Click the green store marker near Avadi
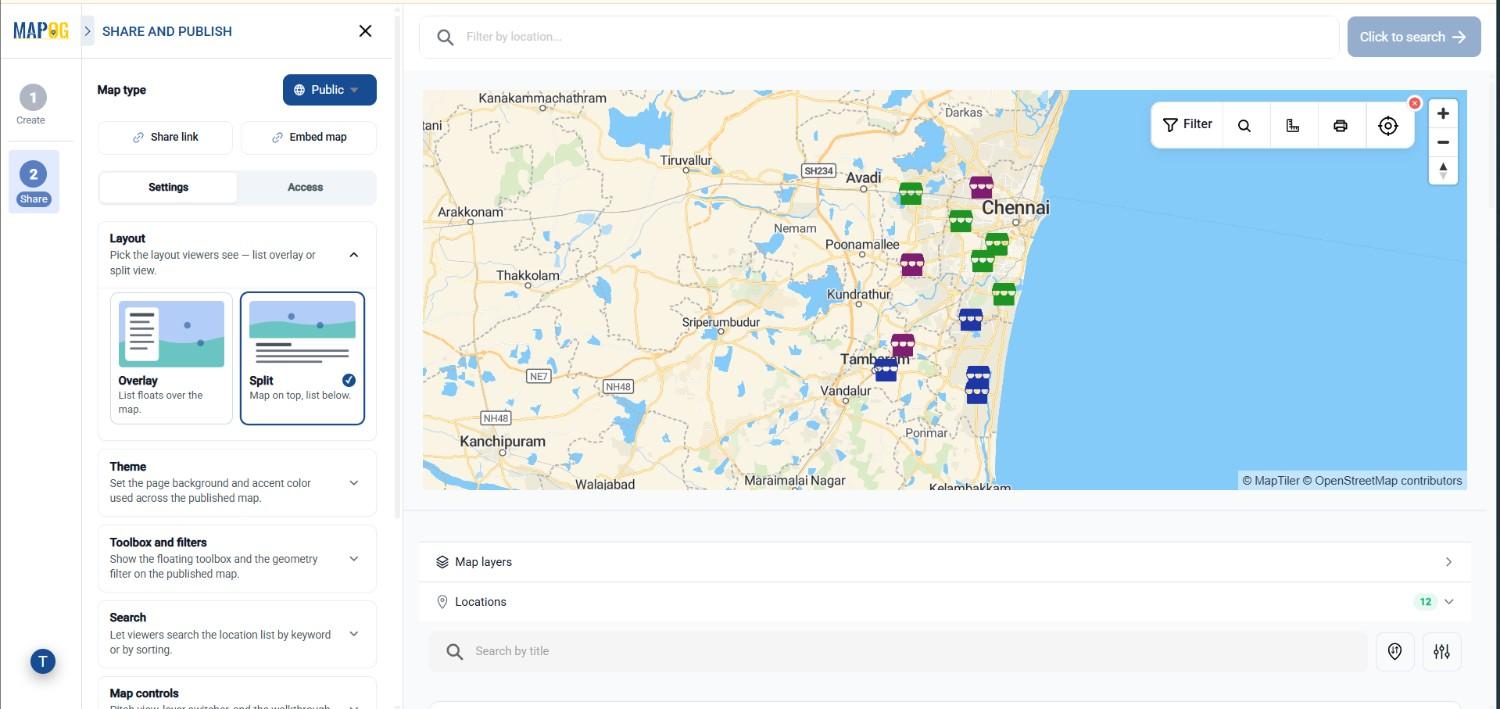 [x=910, y=194]
